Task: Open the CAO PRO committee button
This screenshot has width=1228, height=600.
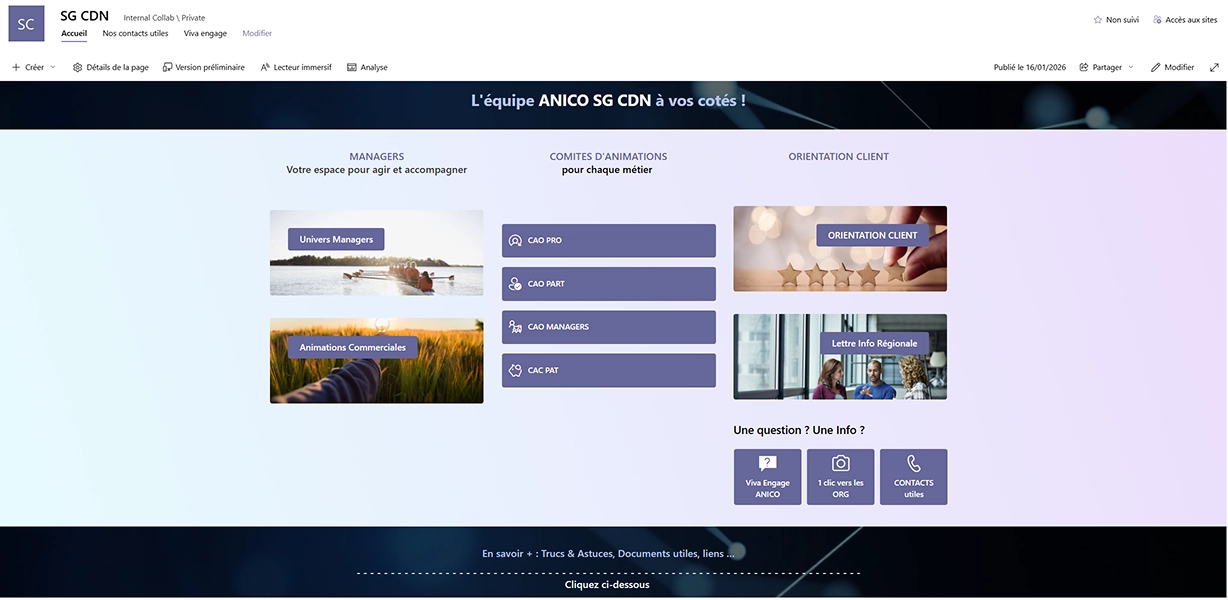Action: point(608,241)
